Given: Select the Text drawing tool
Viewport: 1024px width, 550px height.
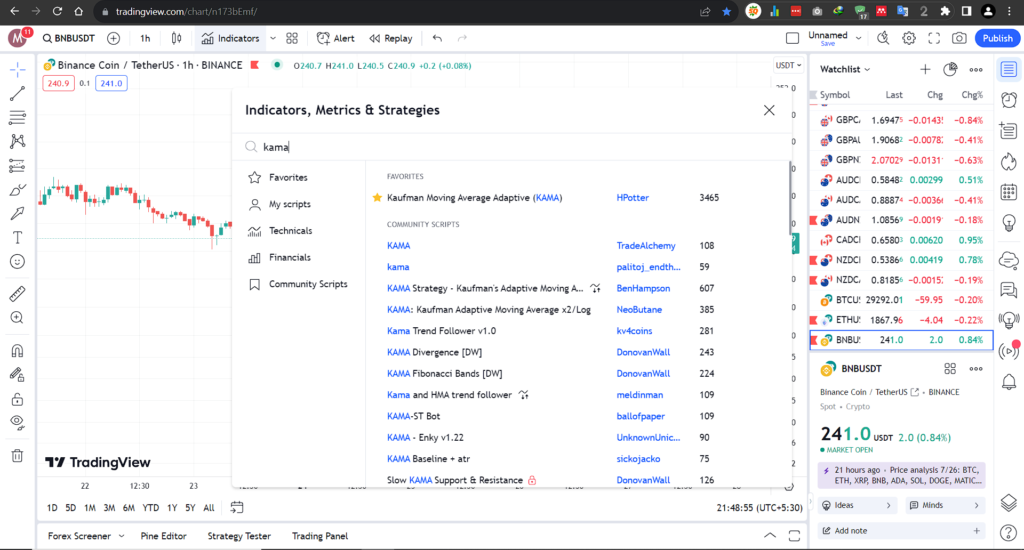Looking at the screenshot, I should pyautogui.click(x=17, y=238).
